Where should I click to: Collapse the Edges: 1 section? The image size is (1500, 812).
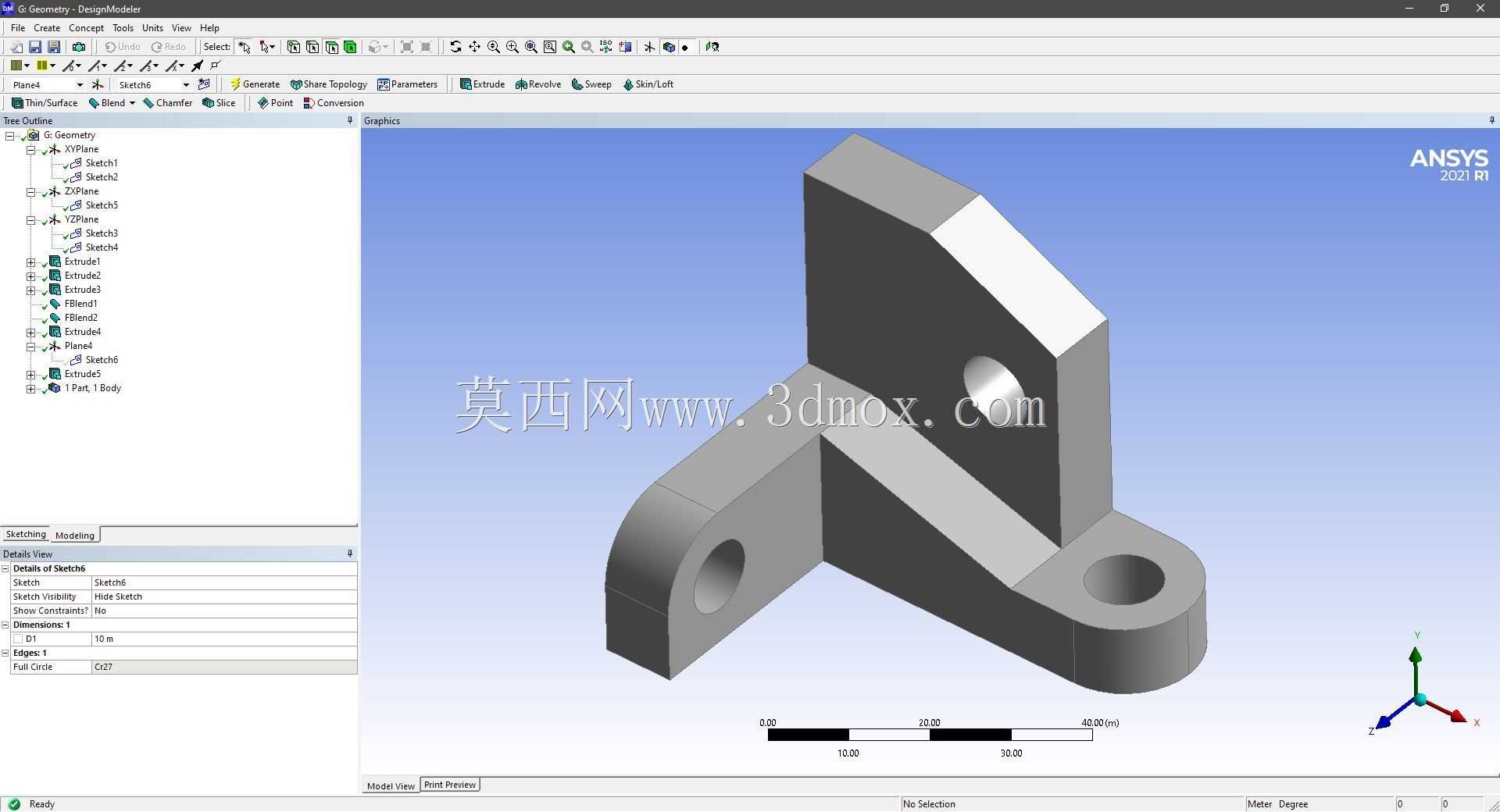point(5,653)
